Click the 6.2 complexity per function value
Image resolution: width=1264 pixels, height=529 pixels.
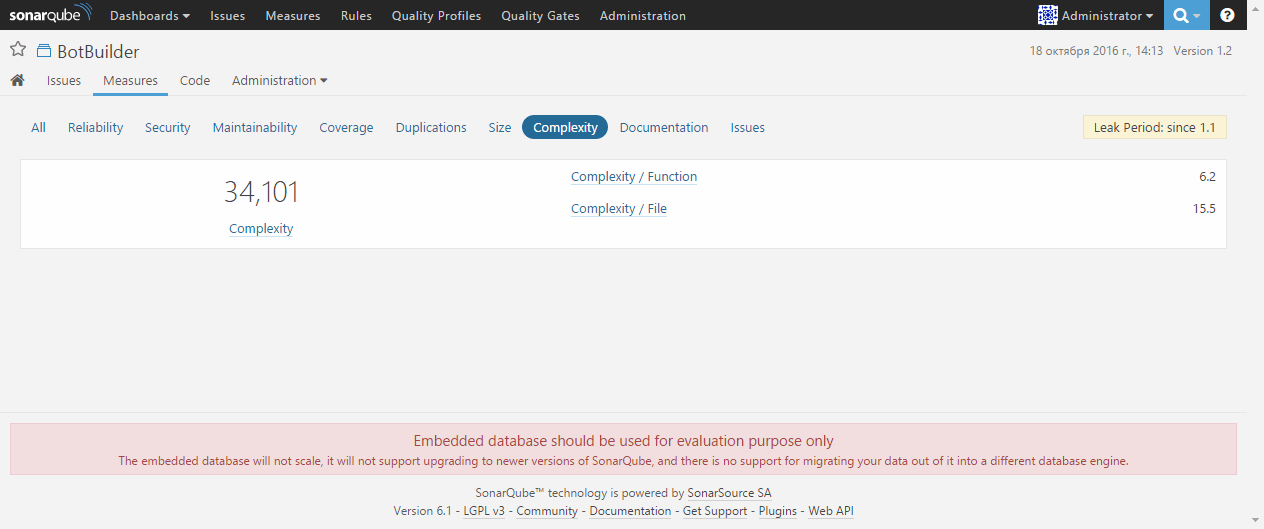tap(1207, 177)
